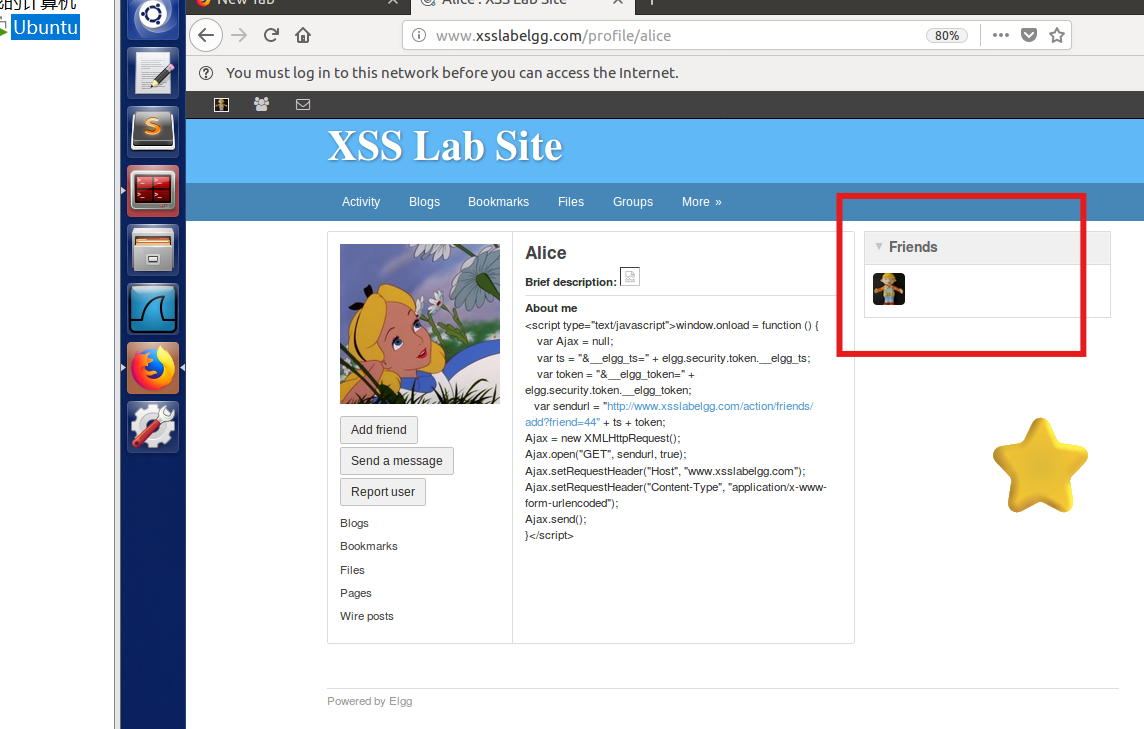This screenshot has height=729, width=1144.
Task: Expand the More » menu
Action: [701, 202]
